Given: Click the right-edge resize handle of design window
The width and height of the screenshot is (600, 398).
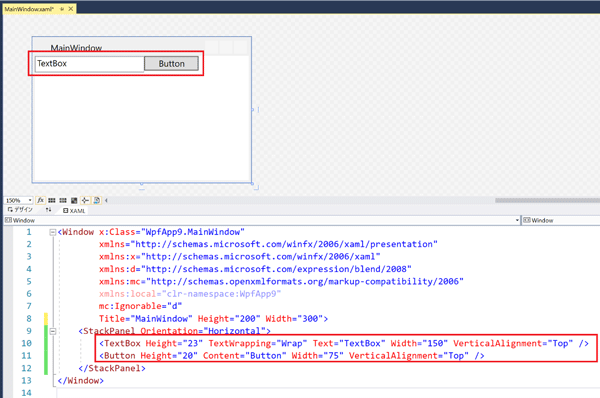Looking at the screenshot, I should (252, 110).
